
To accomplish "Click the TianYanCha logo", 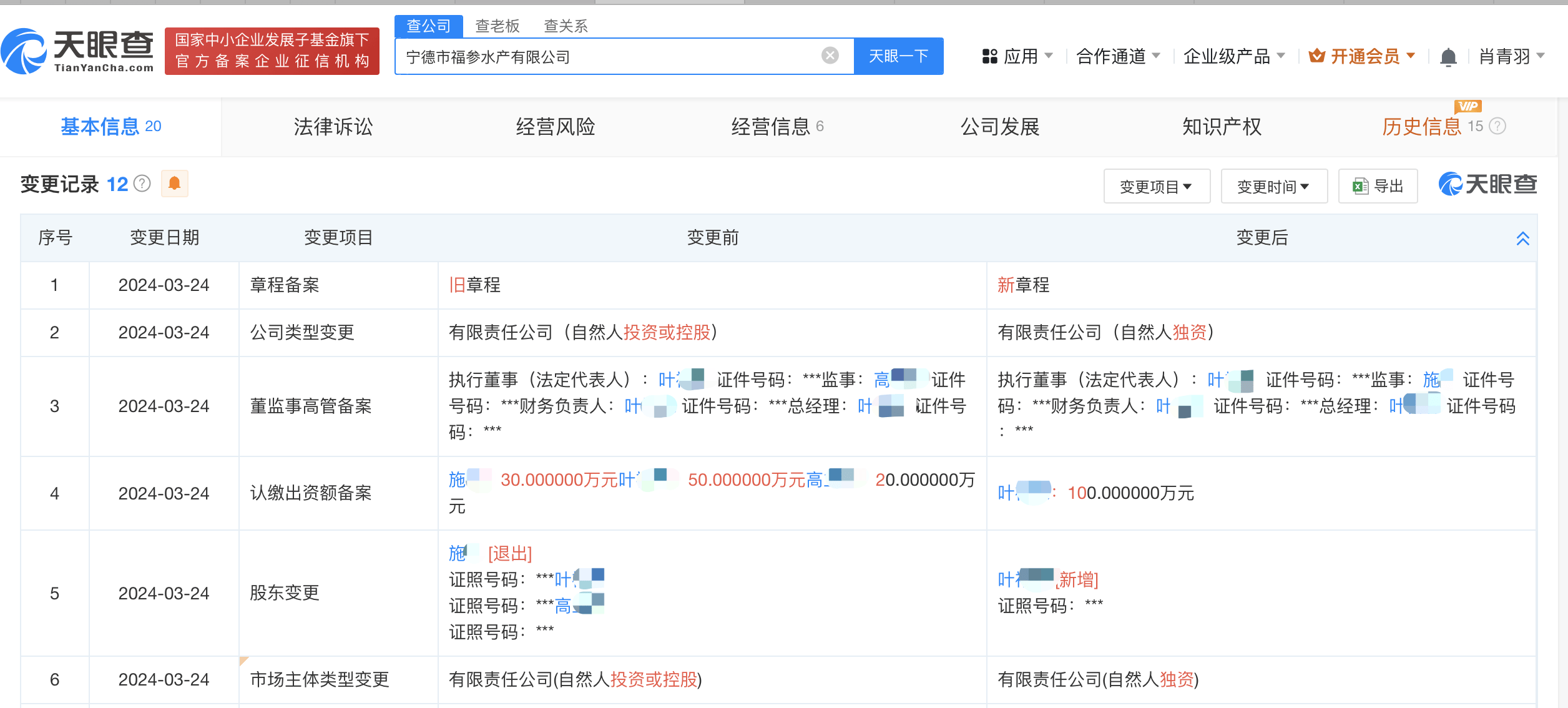I will (x=78, y=51).
